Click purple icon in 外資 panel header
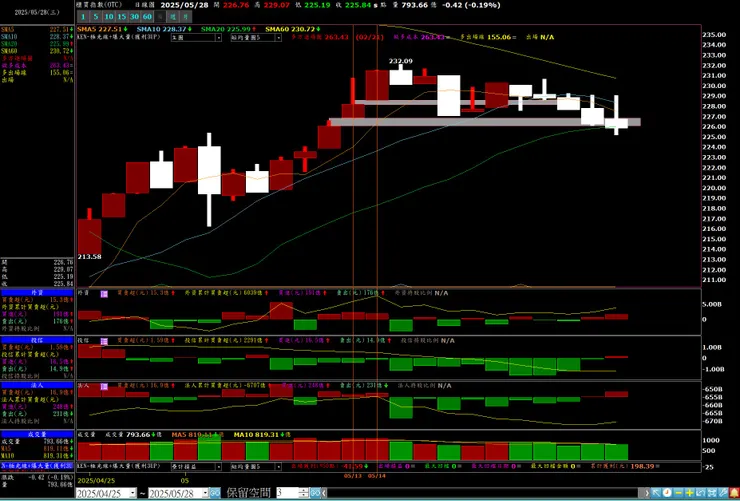Viewport: 740px width, 501px height. (104, 294)
